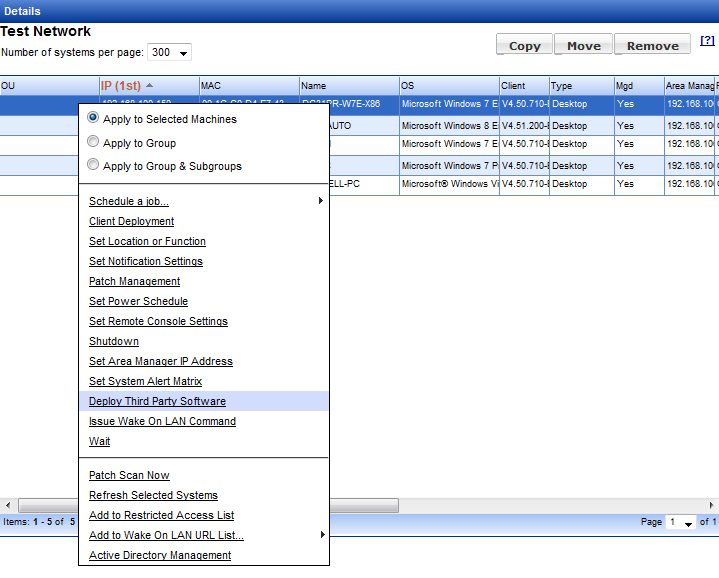Click the horizontal scrollbar left arrow
This screenshot has width=719, height=578.
pos(8,505)
